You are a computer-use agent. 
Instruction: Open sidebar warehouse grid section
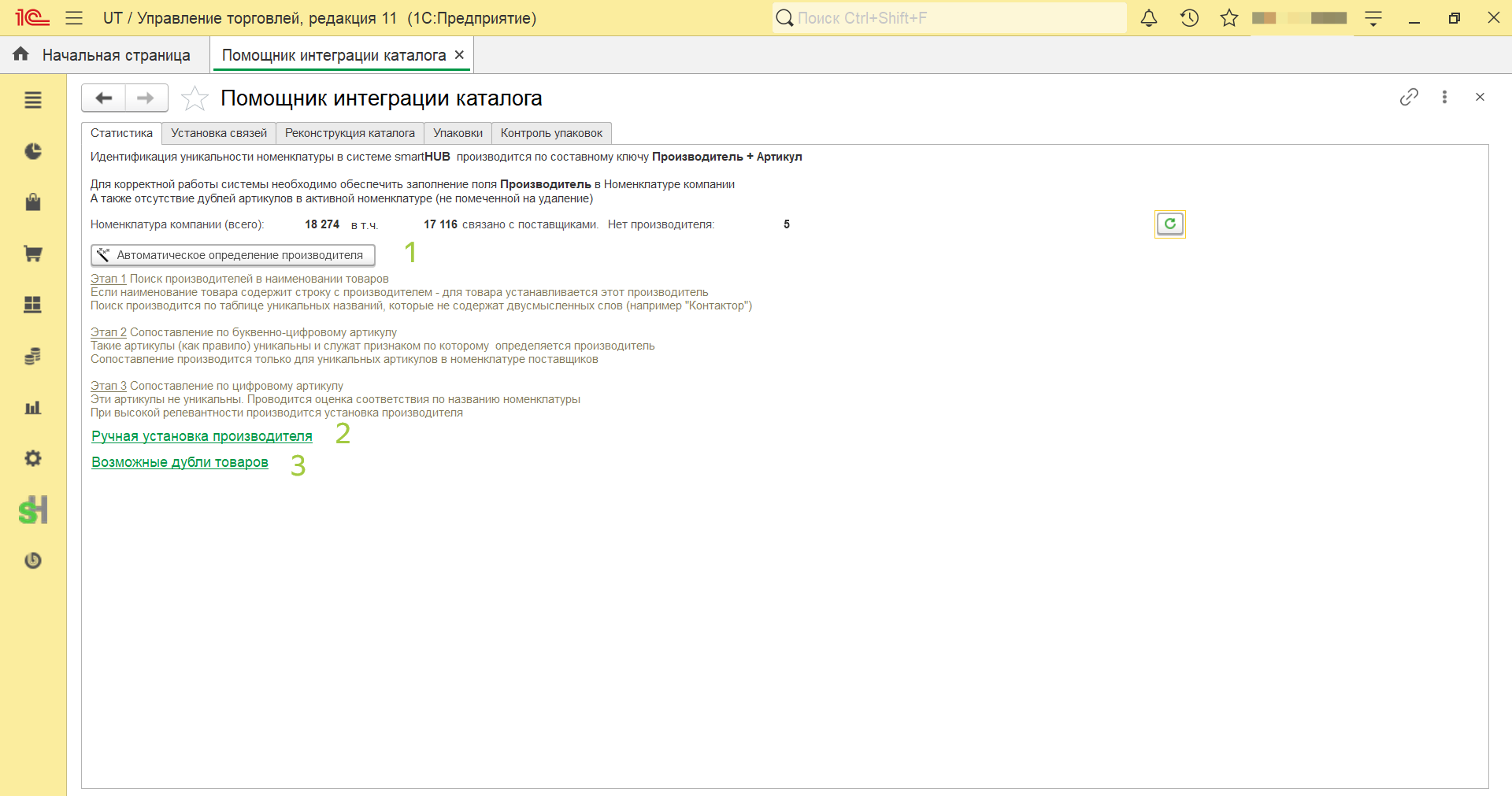point(33,305)
